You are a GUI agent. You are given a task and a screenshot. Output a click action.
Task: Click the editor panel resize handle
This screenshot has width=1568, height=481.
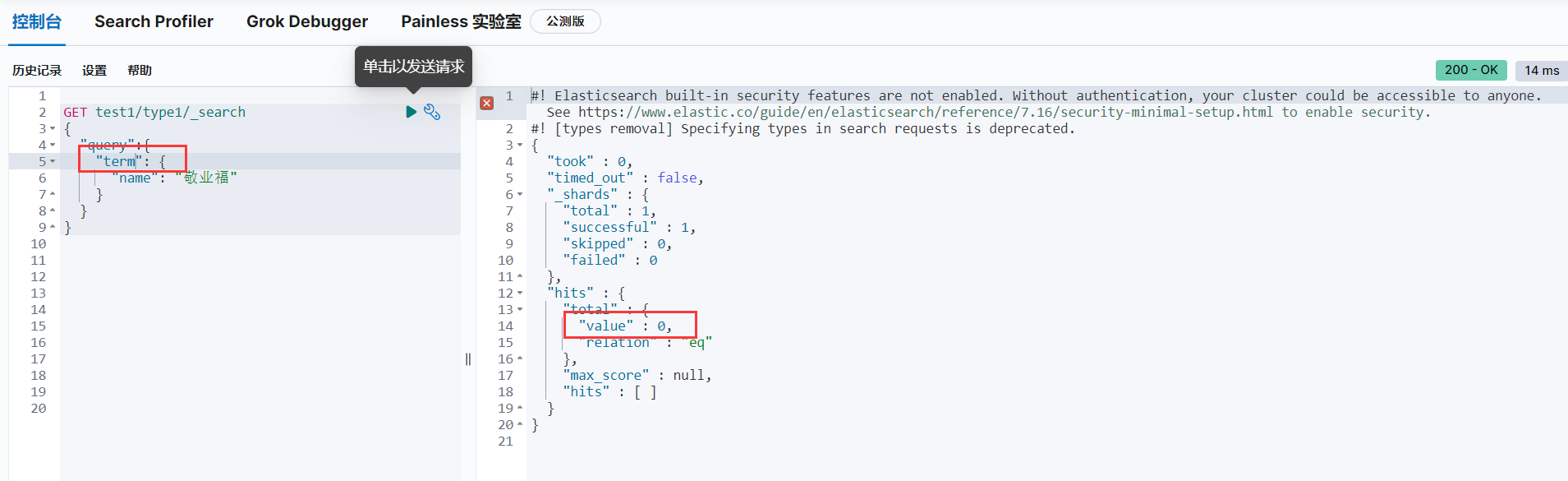point(468,358)
